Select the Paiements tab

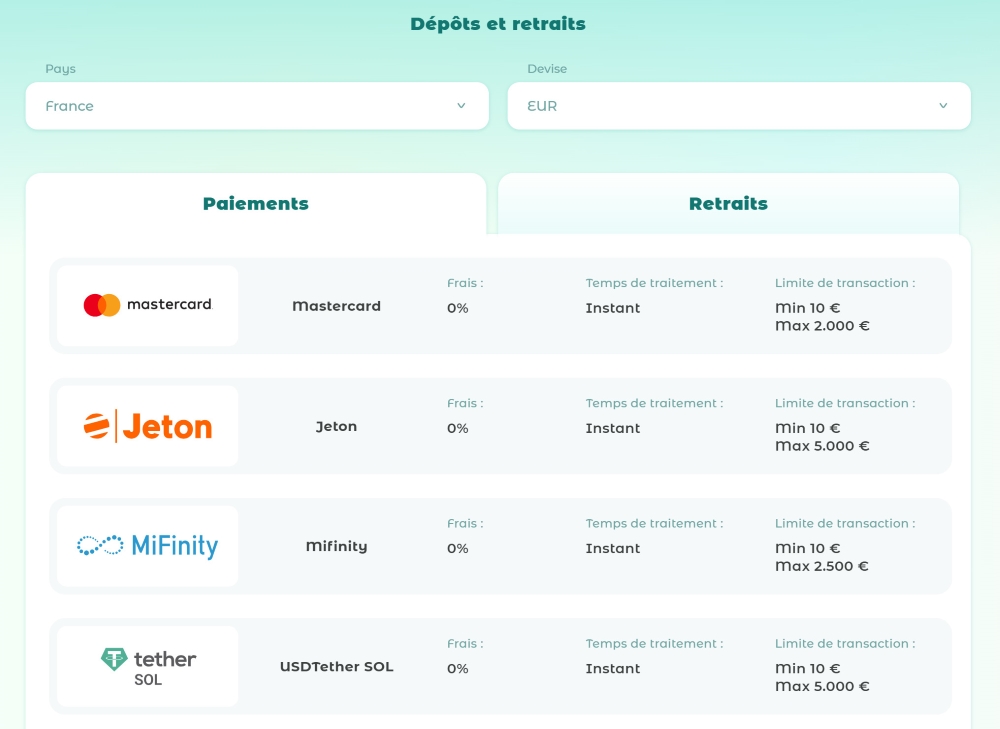(256, 204)
